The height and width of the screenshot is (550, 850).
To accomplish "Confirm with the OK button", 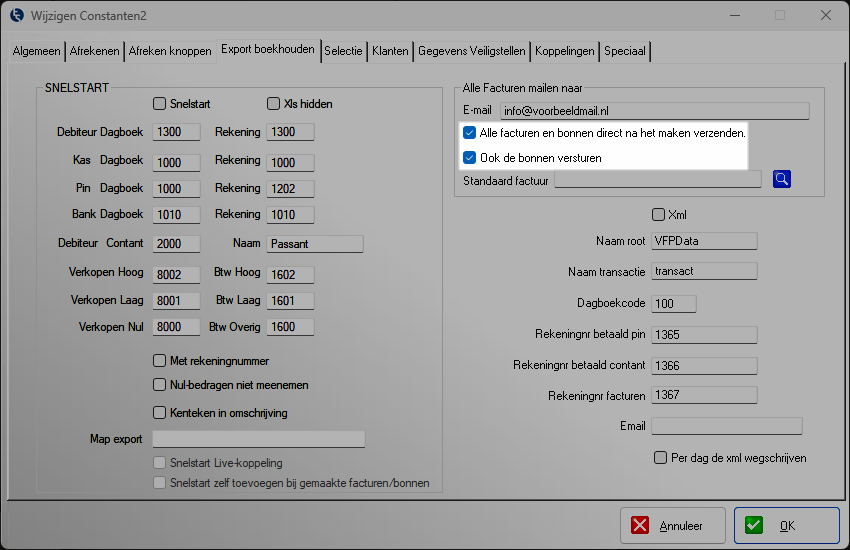I will click(x=787, y=525).
